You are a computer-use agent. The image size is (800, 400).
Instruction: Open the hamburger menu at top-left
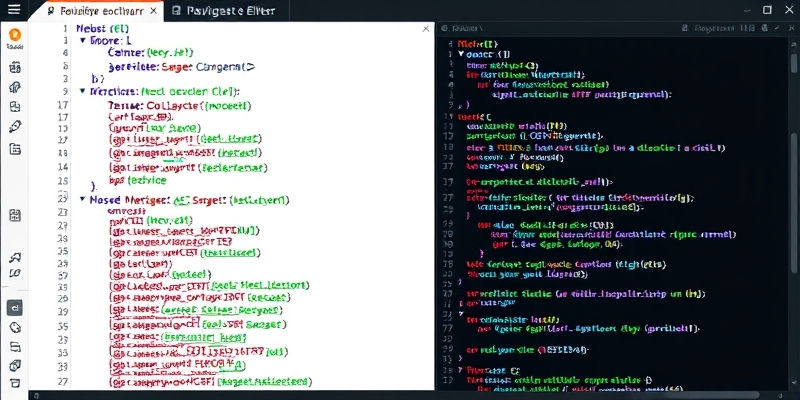tap(14, 10)
